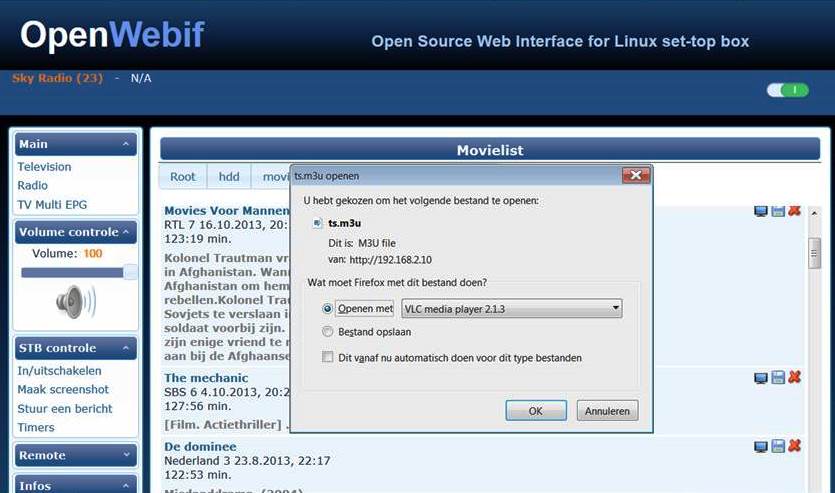Screen dimensions: 835x493
Task: Click the ts.m3u file icon in dialog
Action: pos(317,223)
